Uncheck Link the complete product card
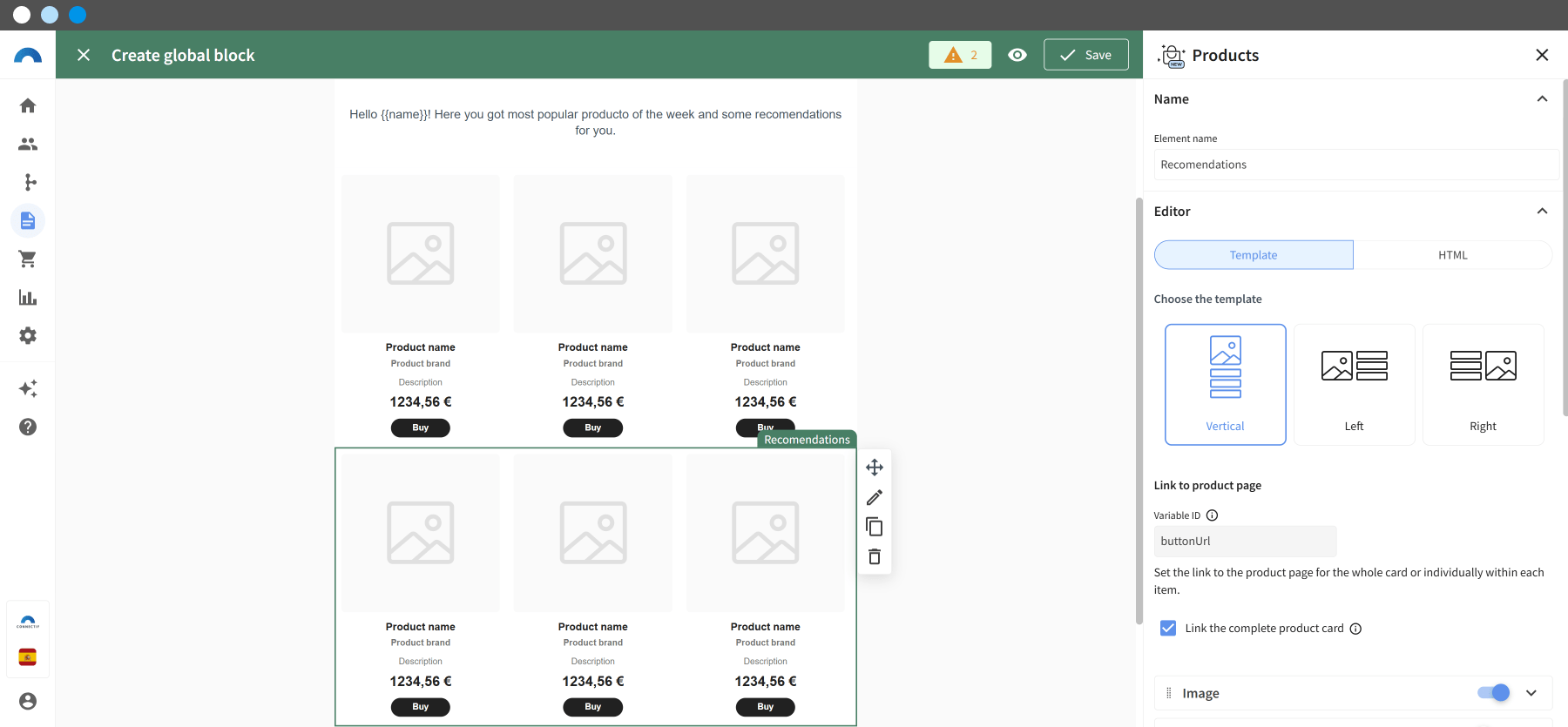 pos(1168,628)
